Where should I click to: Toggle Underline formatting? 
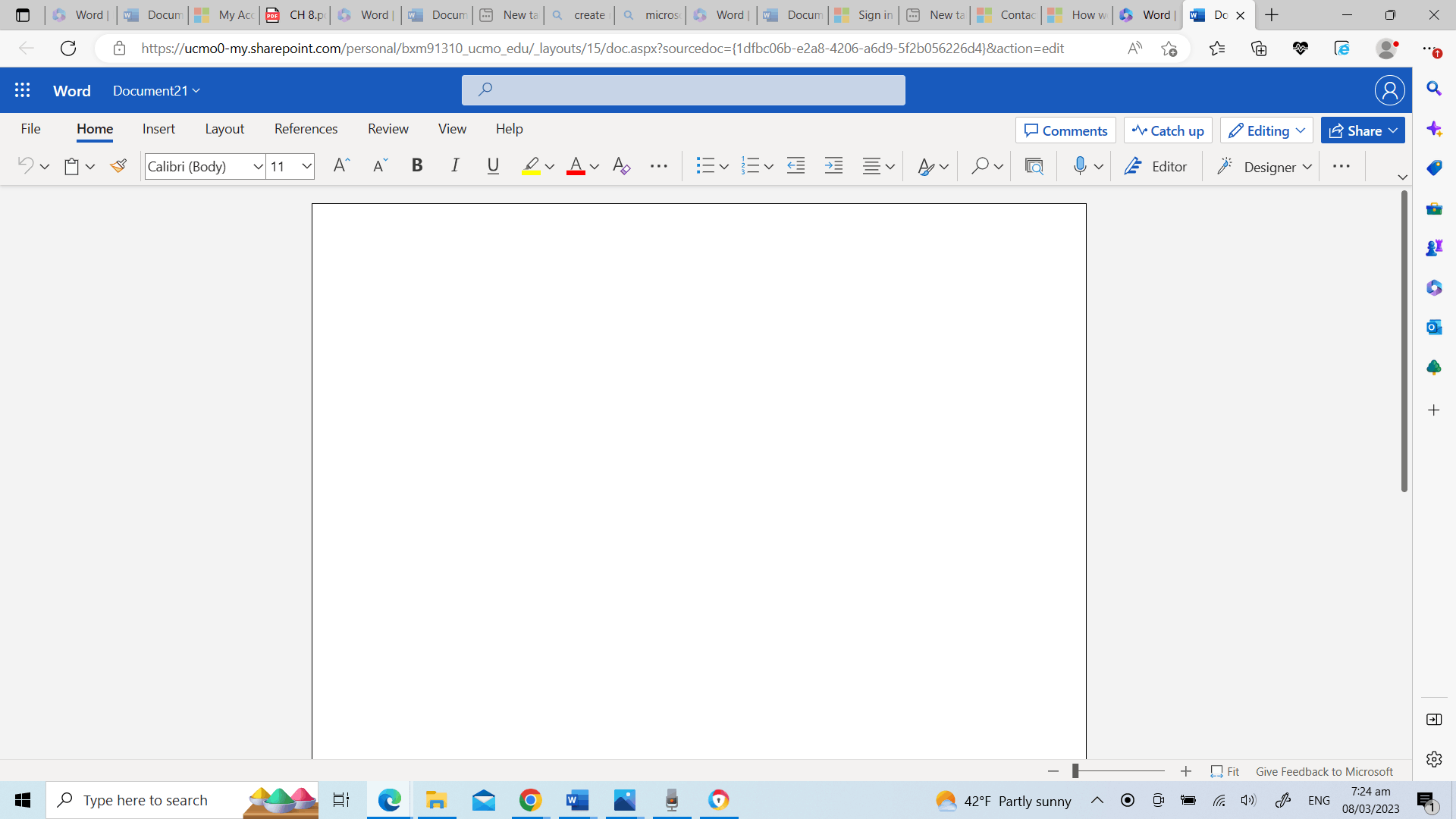493,166
